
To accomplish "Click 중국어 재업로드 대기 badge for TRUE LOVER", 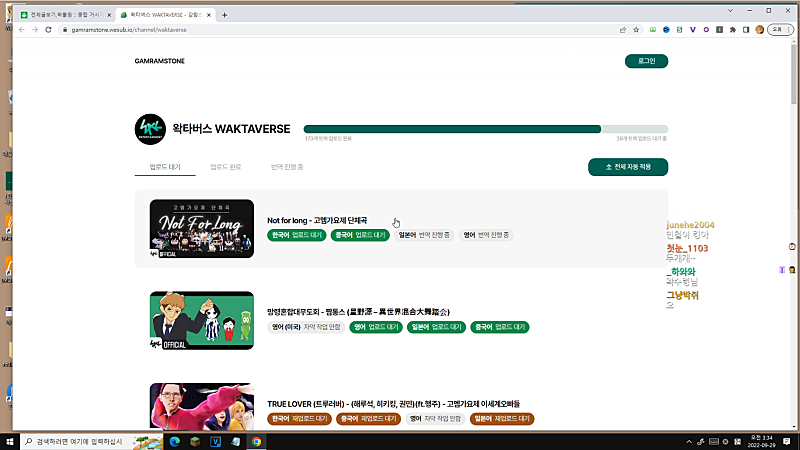I will [x=368, y=418].
